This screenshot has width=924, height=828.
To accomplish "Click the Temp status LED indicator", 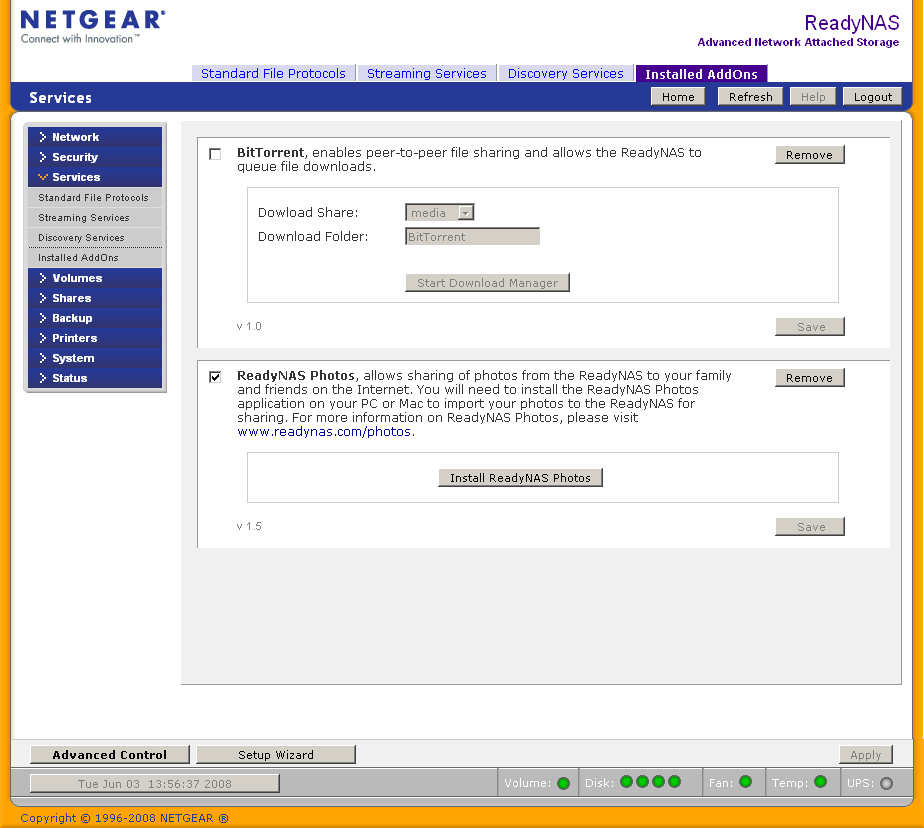I will coord(820,782).
